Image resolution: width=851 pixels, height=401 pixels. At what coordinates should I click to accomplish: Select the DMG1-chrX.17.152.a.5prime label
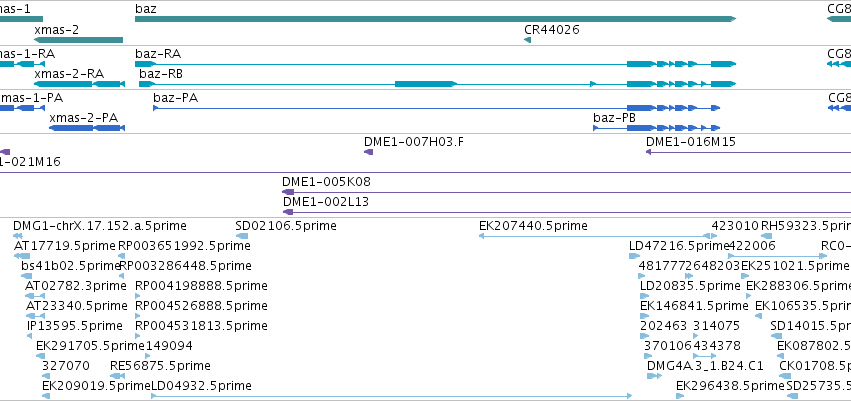pos(100,225)
